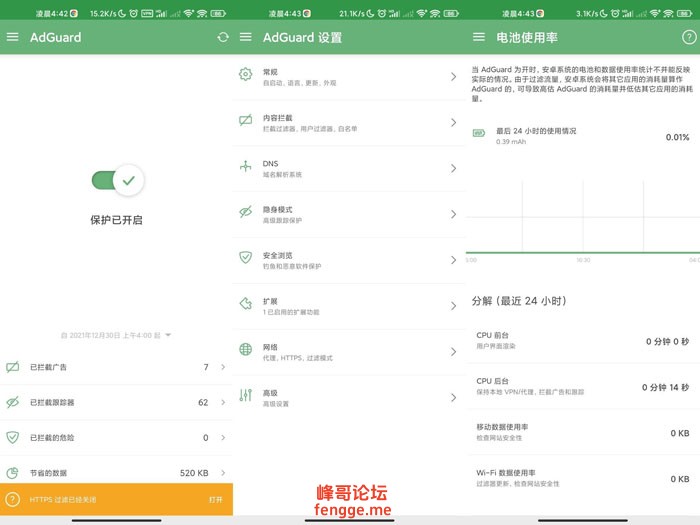
Task: Select the 移动数据使用率 row
Action: [x=583, y=432]
